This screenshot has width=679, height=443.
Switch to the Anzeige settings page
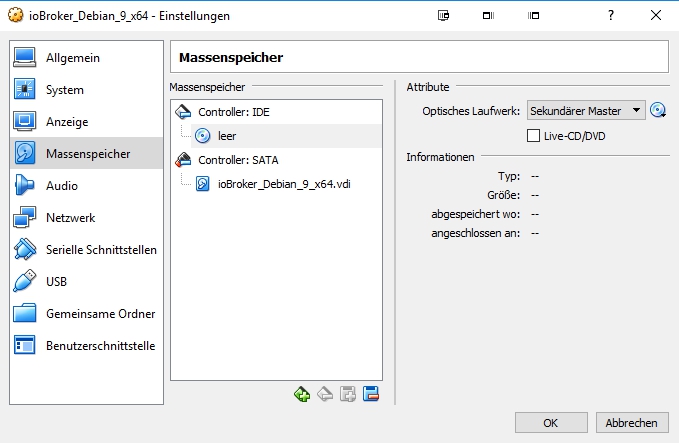86,122
